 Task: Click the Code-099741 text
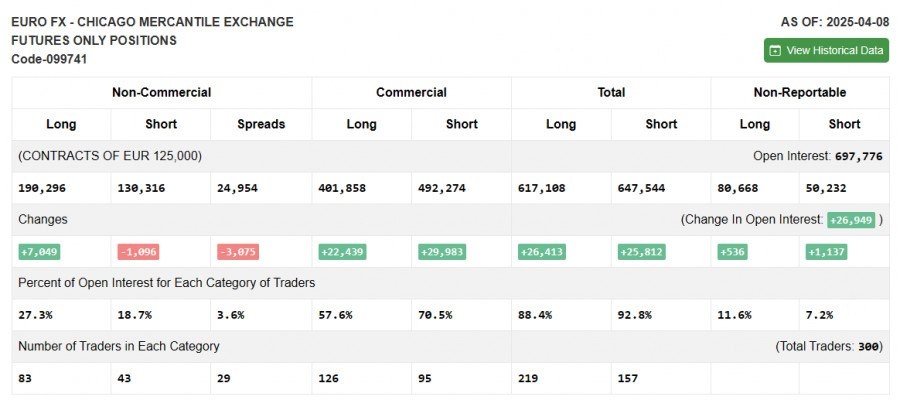(49, 59)
